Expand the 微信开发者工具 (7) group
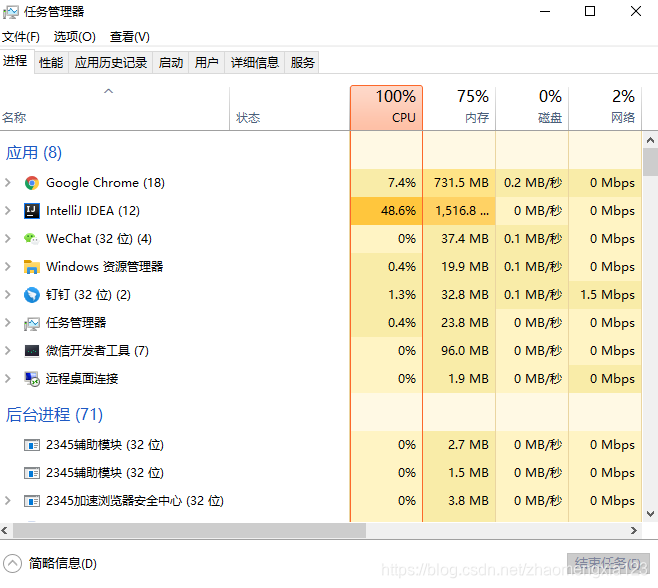 [x=8, y=350]
